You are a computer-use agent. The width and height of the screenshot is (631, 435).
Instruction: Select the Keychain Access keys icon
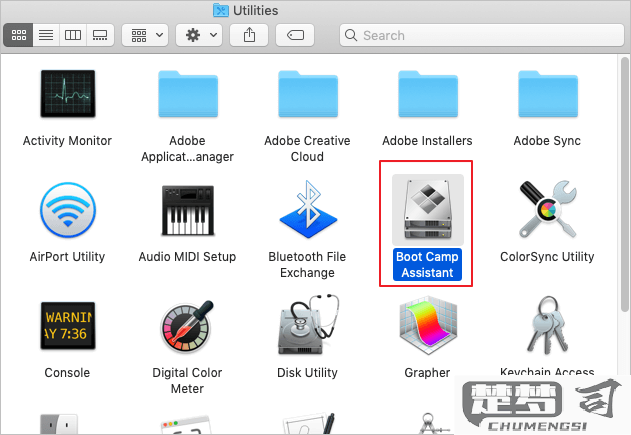click(548, 325)
